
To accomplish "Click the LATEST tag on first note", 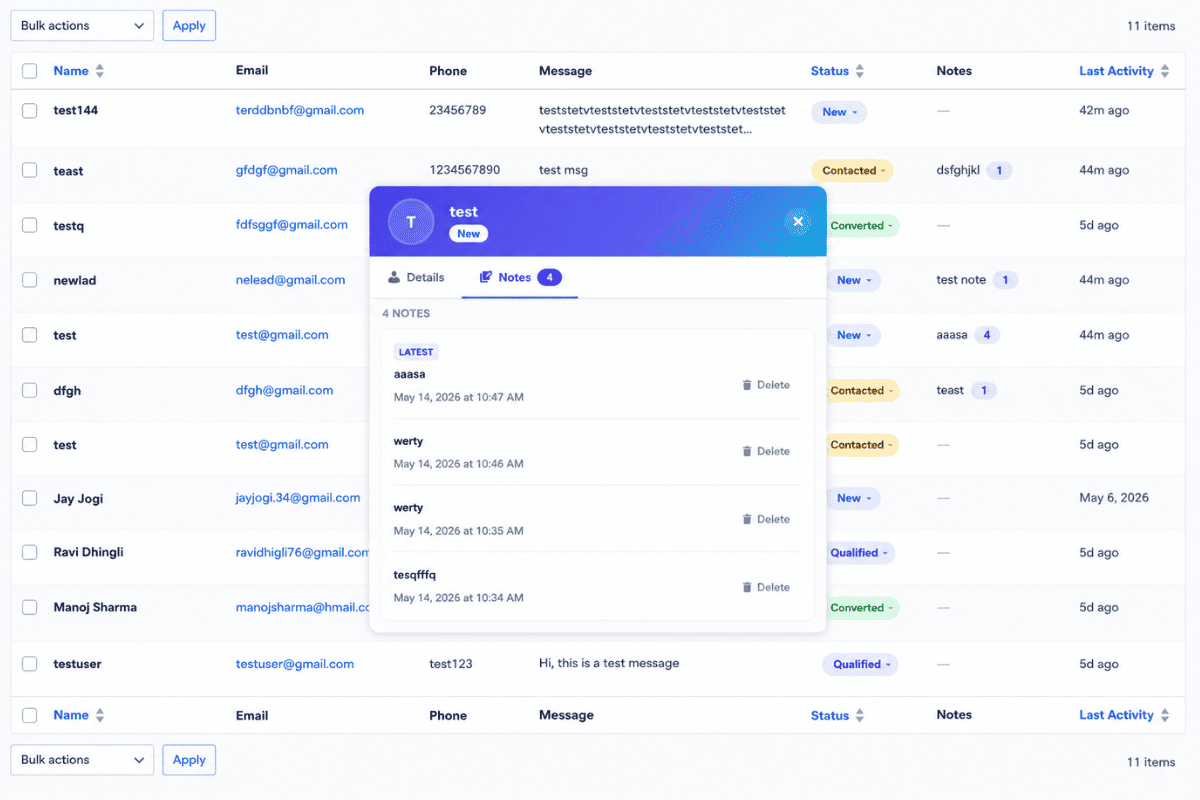I will 416,352.
